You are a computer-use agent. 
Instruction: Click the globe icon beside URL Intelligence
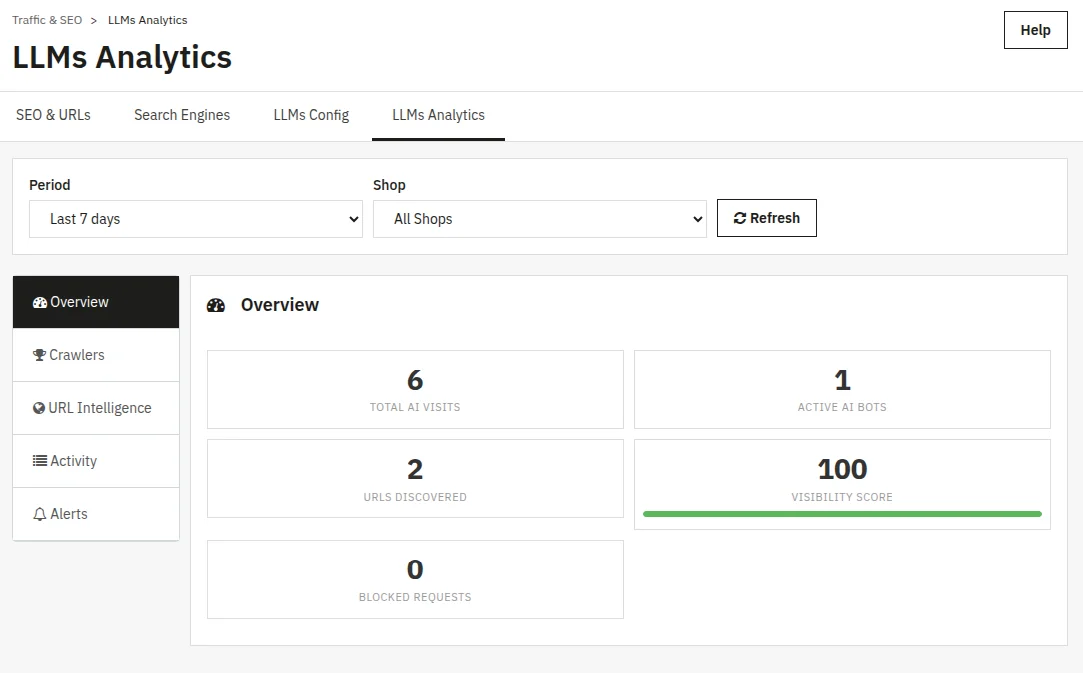pos(39,408)
